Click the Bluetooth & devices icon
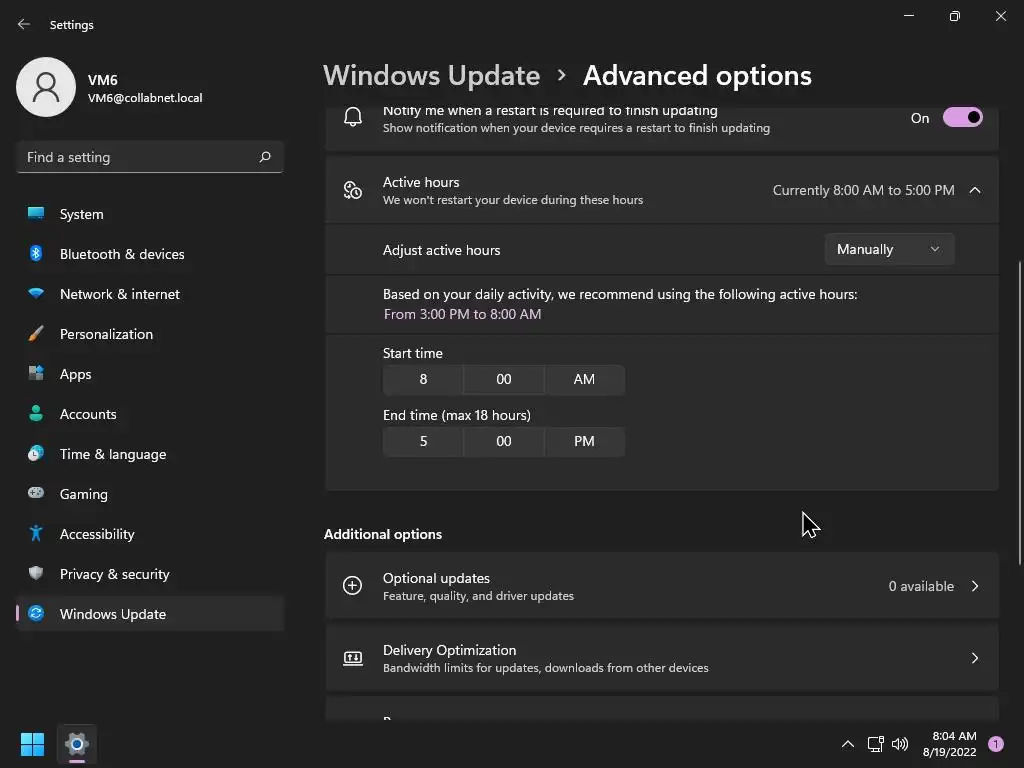 click(x=36, y=254)
